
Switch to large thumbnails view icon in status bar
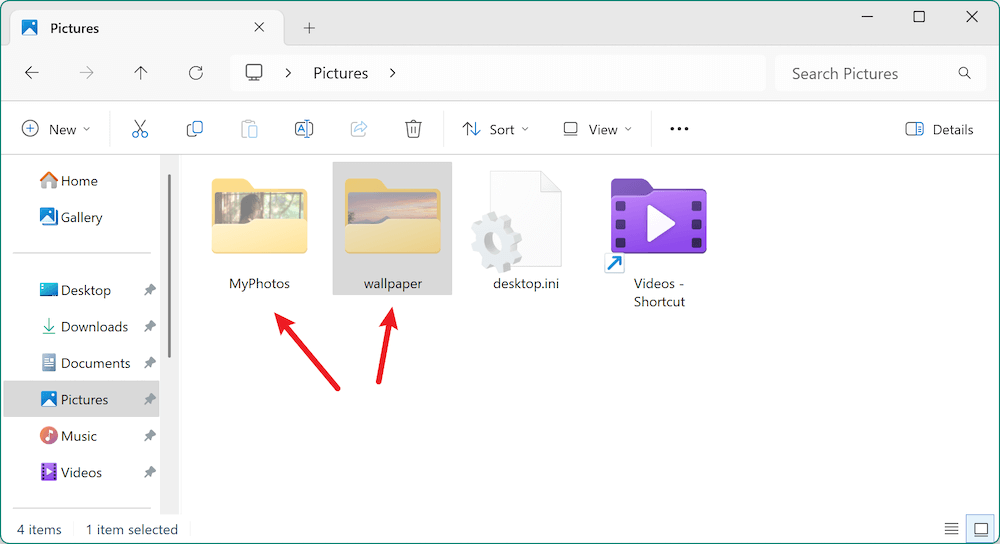(981, 529)
